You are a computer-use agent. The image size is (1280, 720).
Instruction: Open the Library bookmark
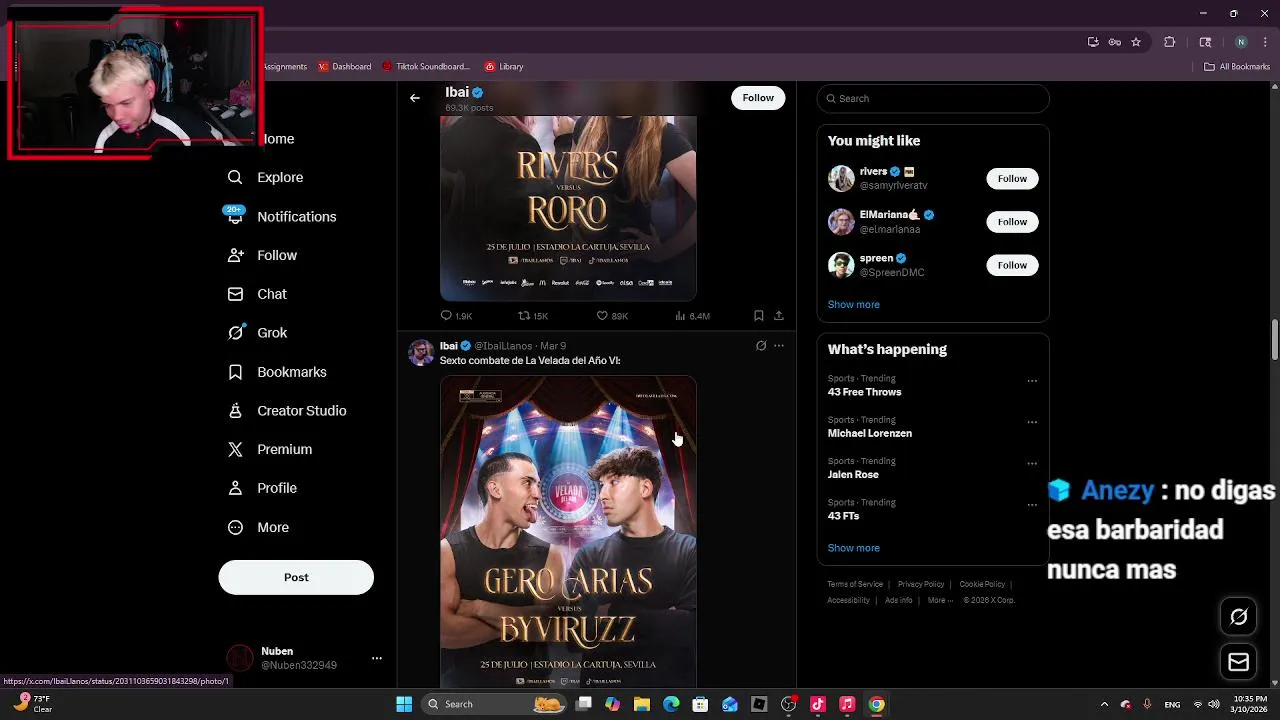[504, 67]
